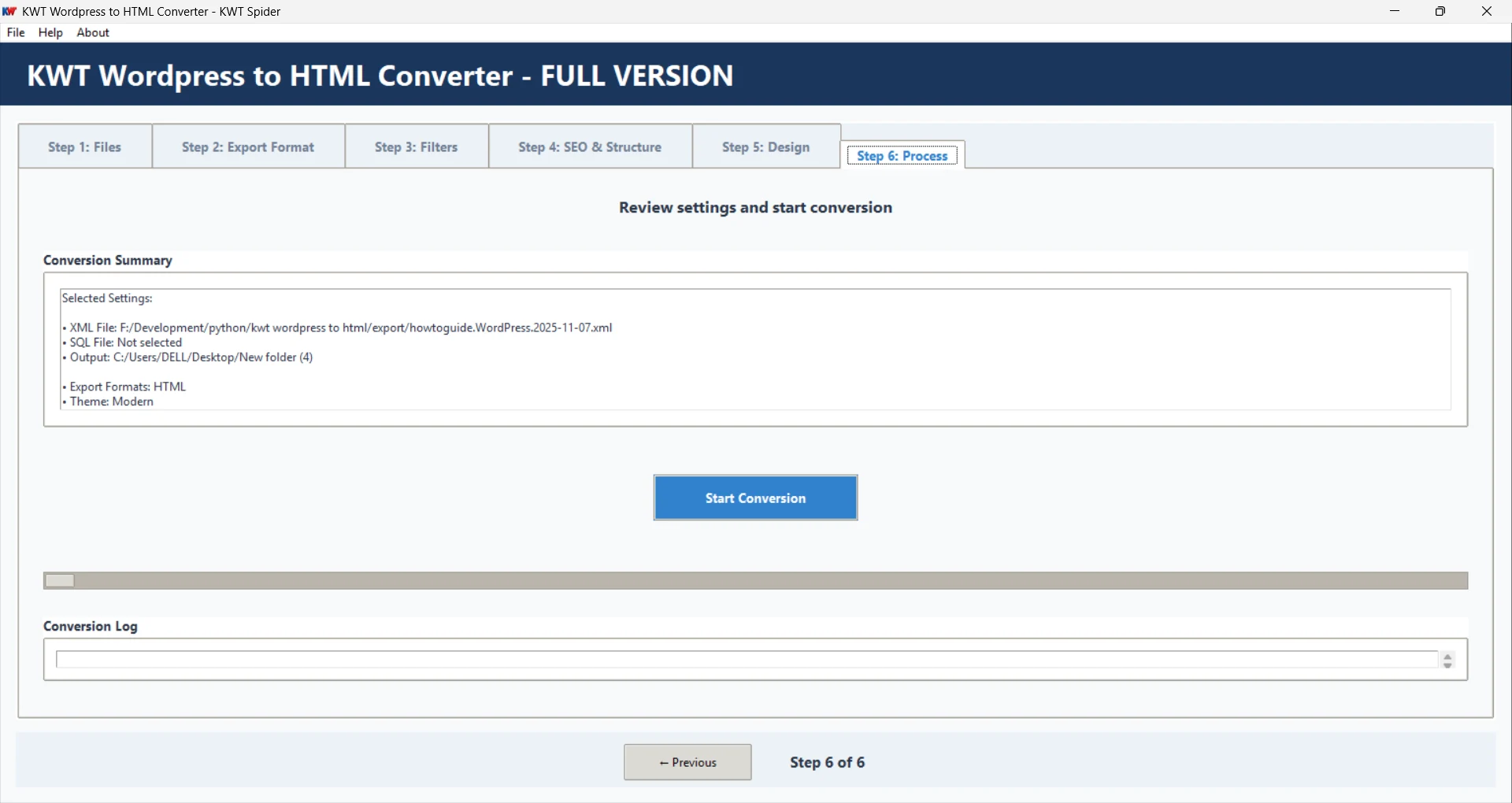1512x803 pixels.
Task: Click the Conversion Log scroll up arrow
Action: tap(1447, 655)
